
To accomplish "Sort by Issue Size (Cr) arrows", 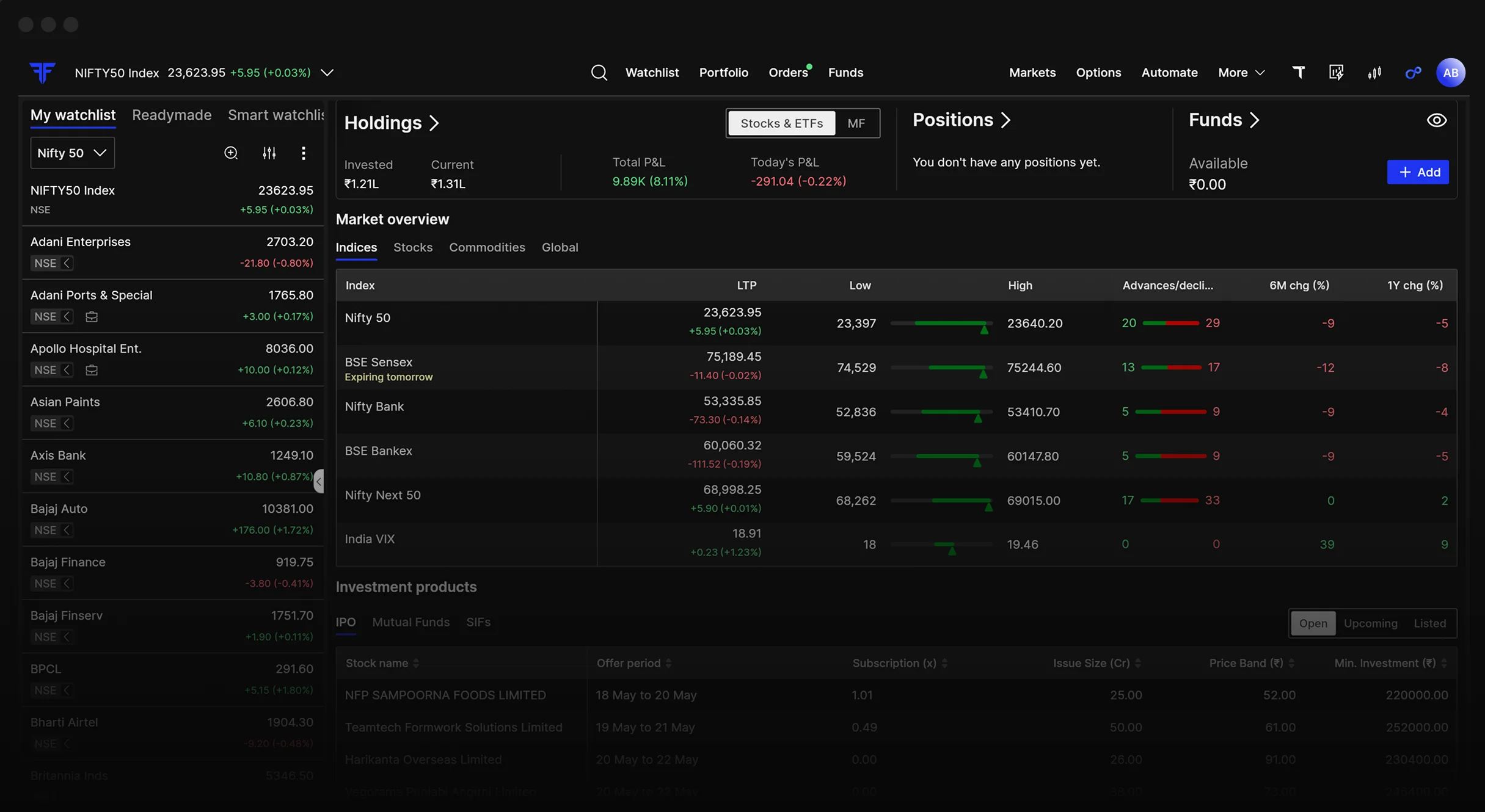I will [x=1137, y=663].
